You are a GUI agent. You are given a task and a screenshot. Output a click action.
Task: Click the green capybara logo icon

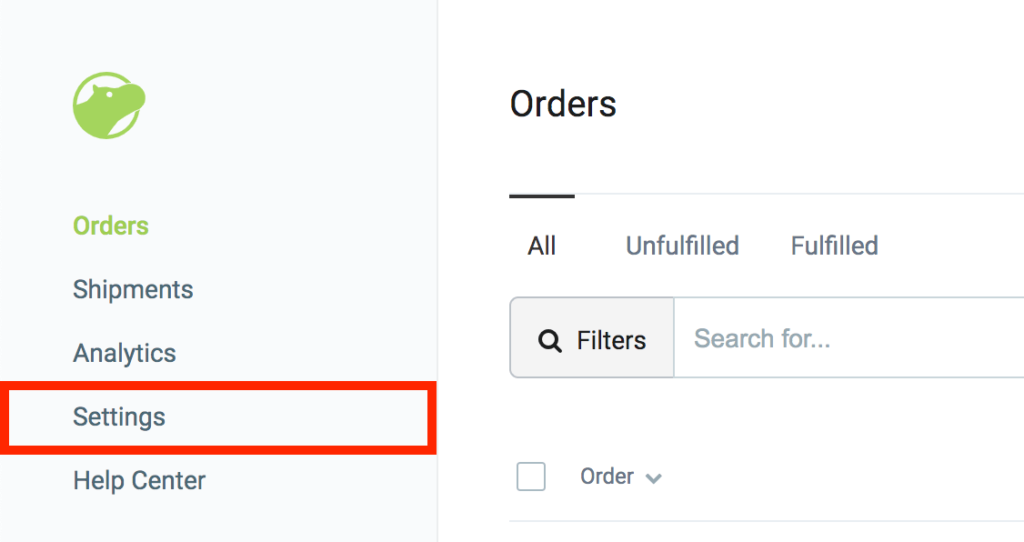coord(109,103)
